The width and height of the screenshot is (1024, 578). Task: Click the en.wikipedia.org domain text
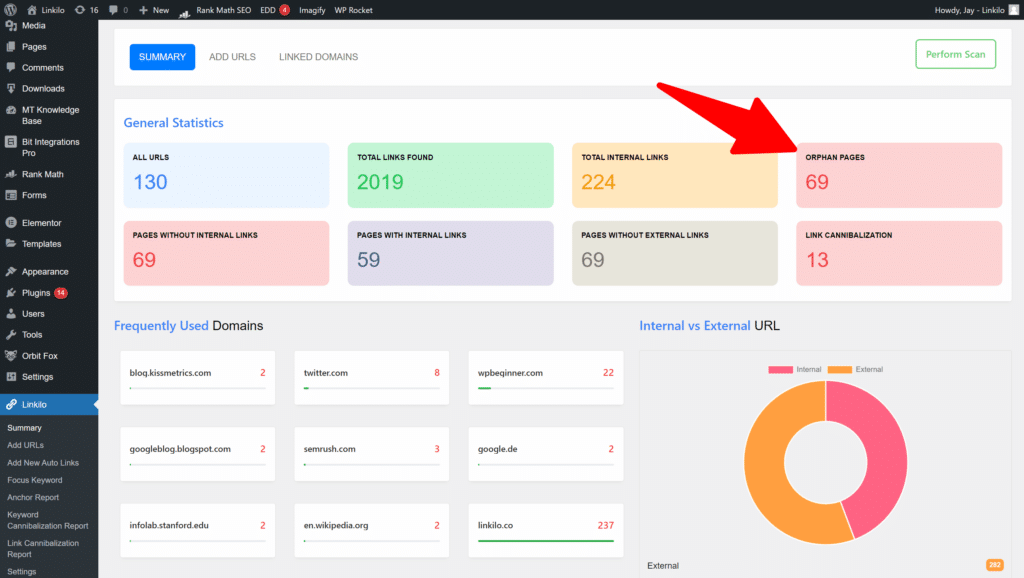336,525
